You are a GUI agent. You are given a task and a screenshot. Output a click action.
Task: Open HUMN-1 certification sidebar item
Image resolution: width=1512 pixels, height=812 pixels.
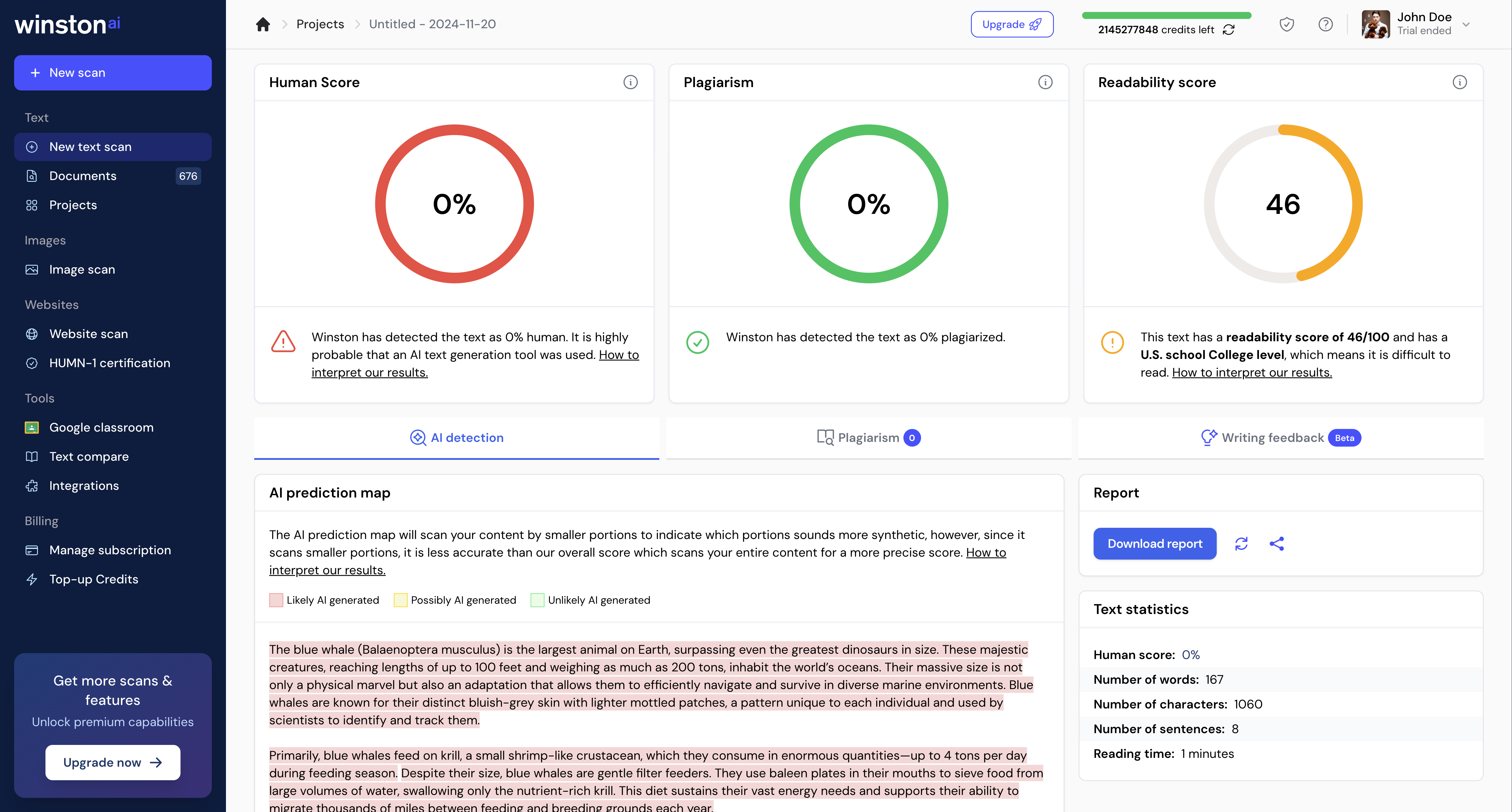110,363
